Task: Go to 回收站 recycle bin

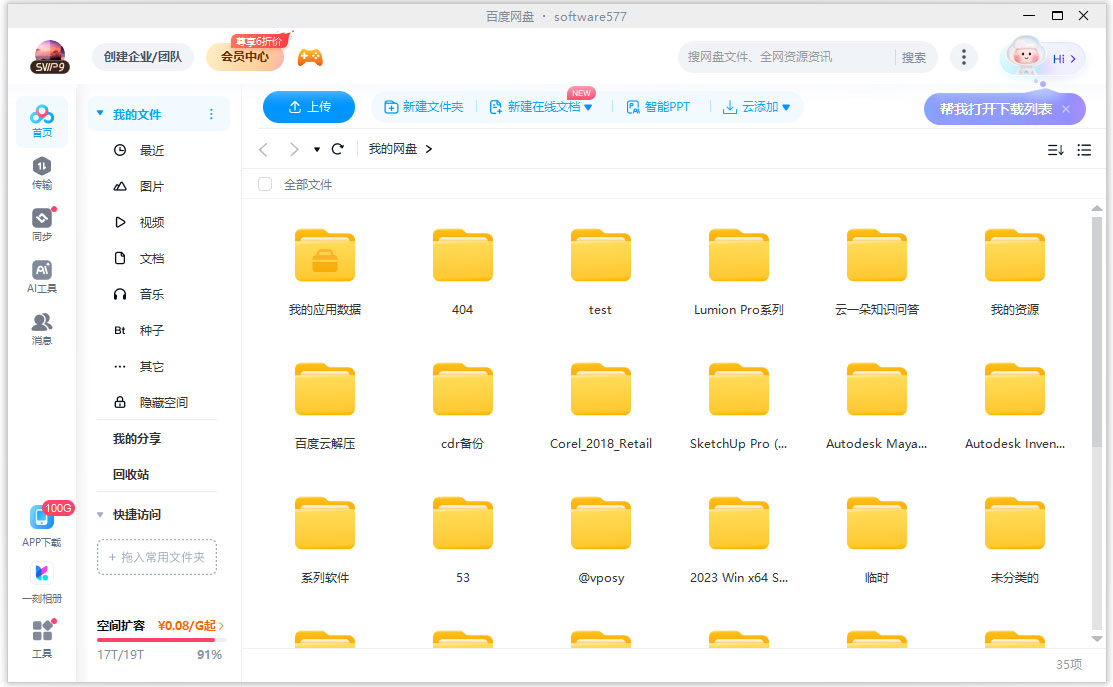Action: 131,474
